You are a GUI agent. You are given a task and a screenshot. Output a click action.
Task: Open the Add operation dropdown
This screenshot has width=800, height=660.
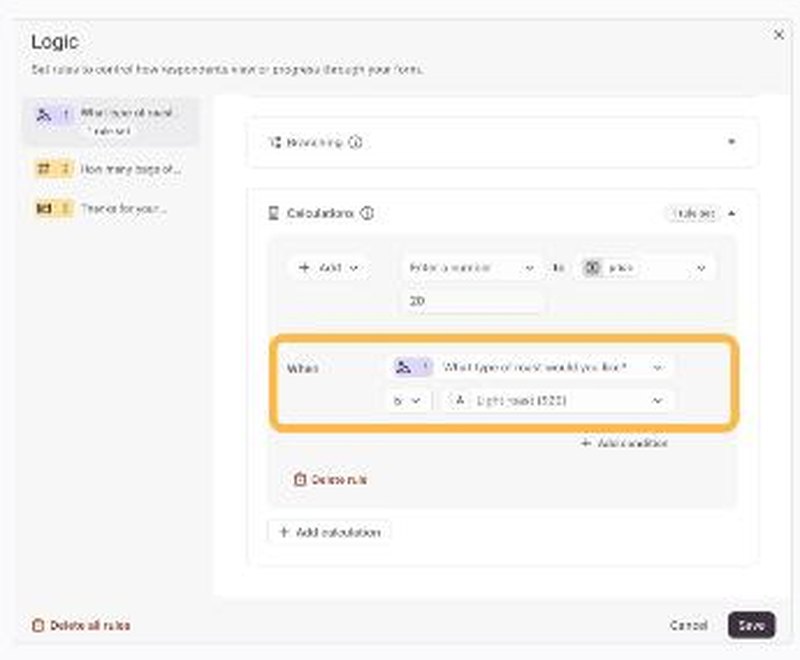pos(330,268)
